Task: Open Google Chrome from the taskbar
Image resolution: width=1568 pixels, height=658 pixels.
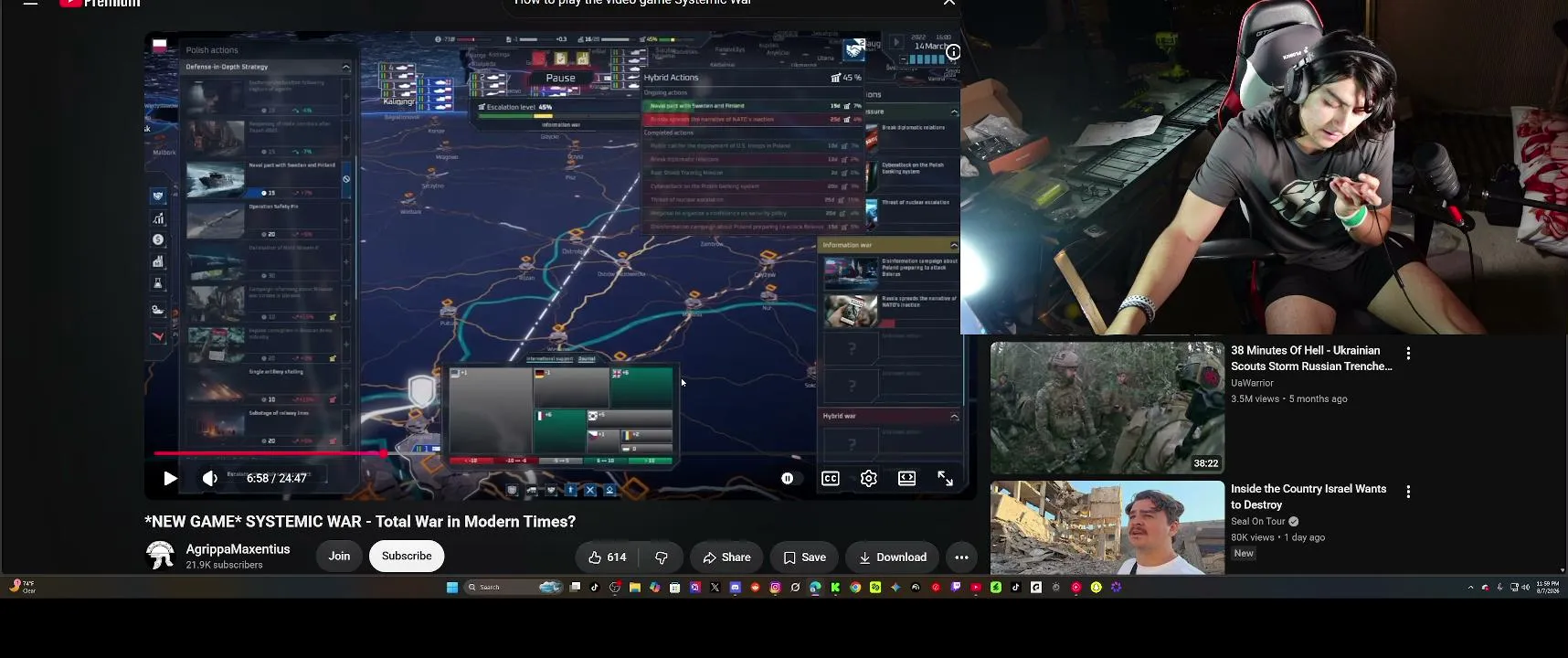Action: click(855, 588)
